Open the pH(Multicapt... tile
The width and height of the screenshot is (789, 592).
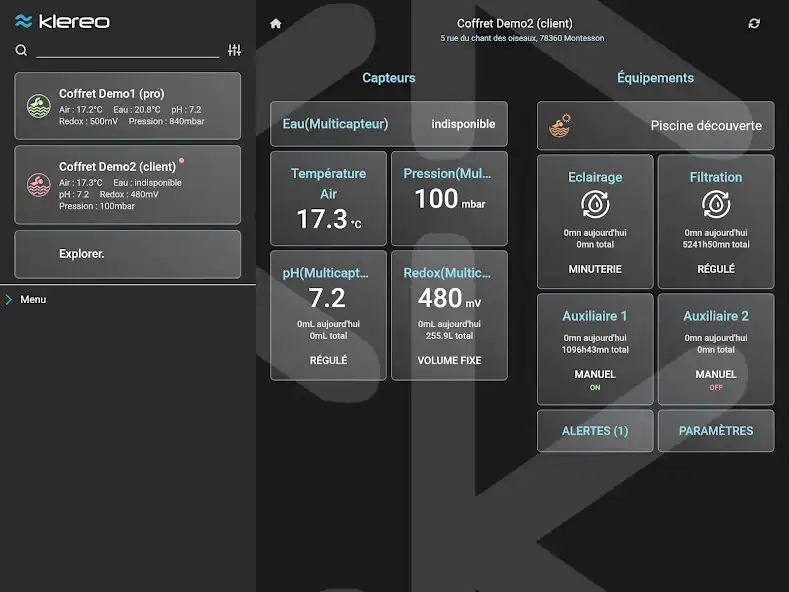click(329, 315)
